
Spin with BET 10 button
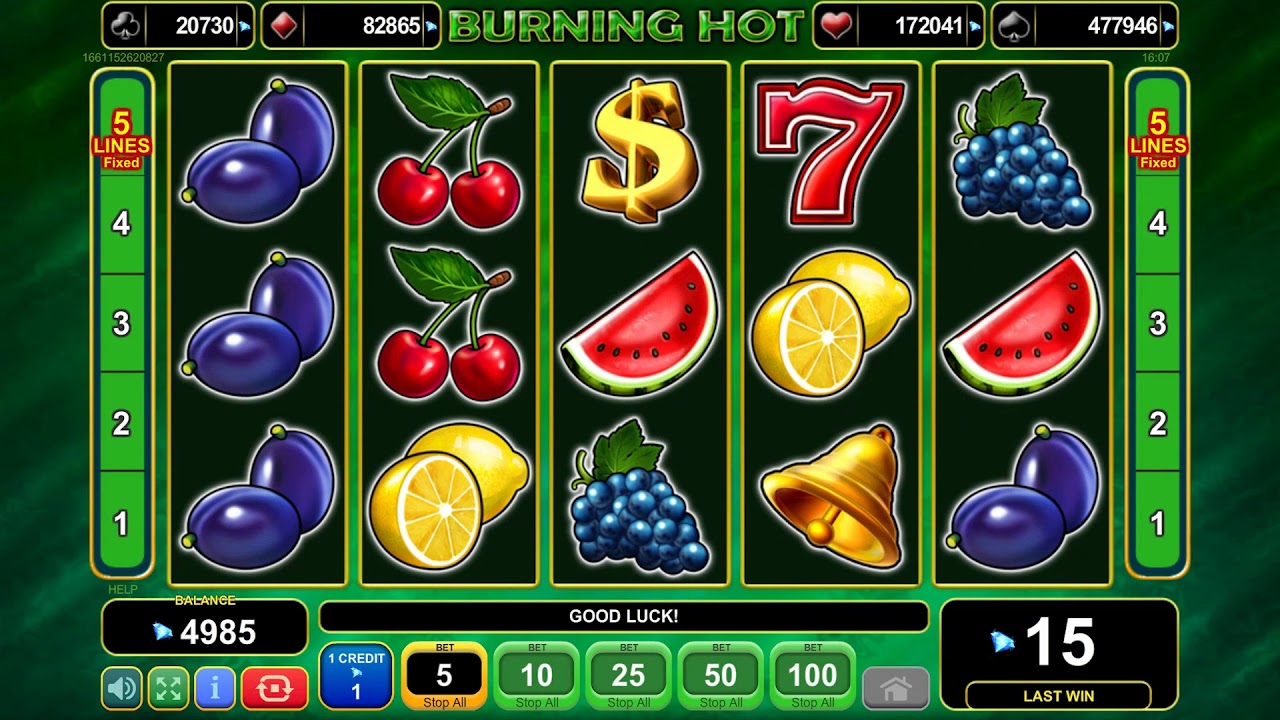[x=536, y=676]
